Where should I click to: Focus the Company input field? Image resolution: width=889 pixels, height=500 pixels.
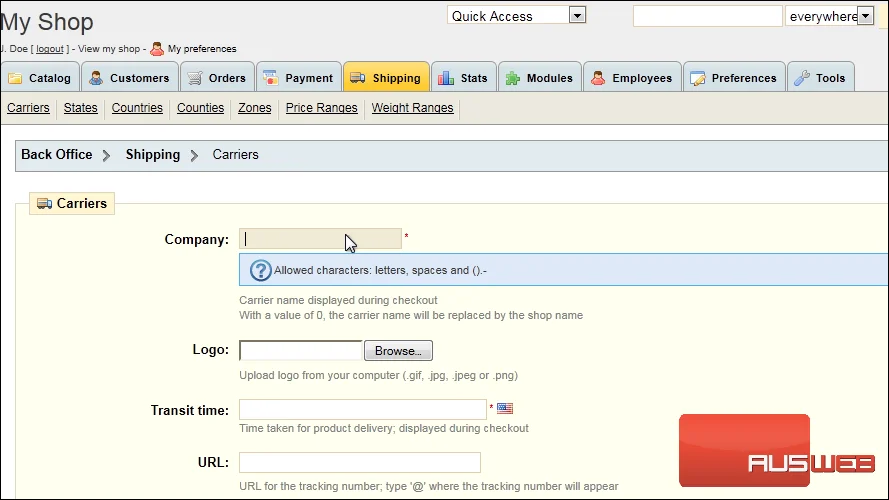320,239
